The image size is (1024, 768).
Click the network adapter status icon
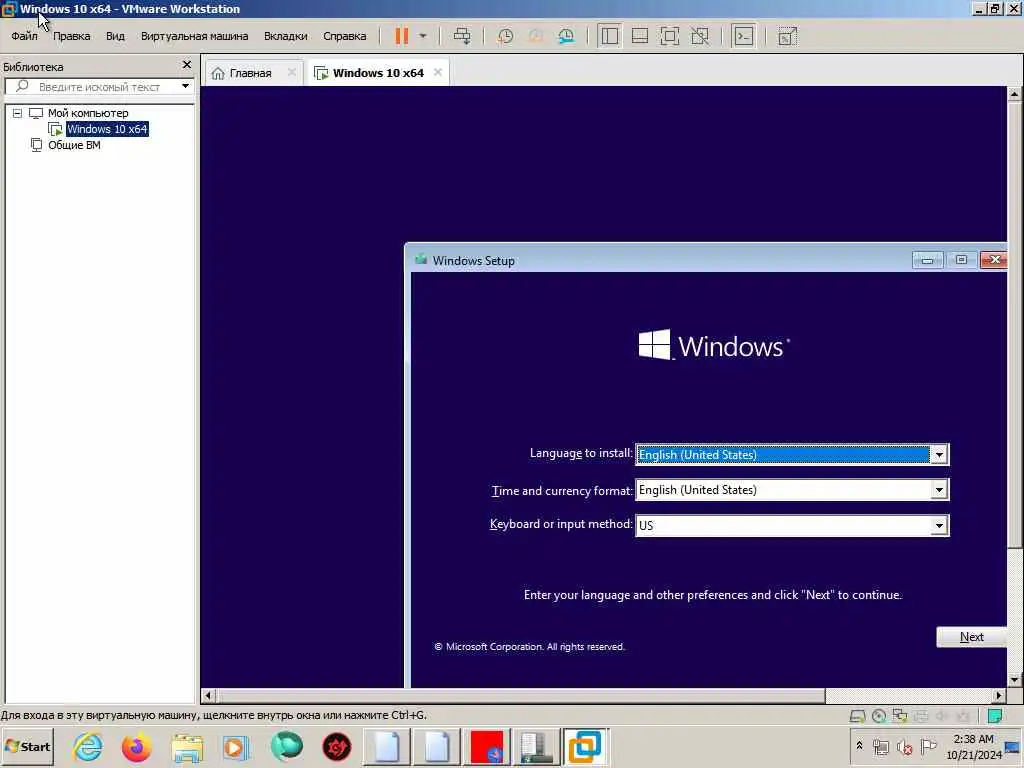(x=900, y=716)
